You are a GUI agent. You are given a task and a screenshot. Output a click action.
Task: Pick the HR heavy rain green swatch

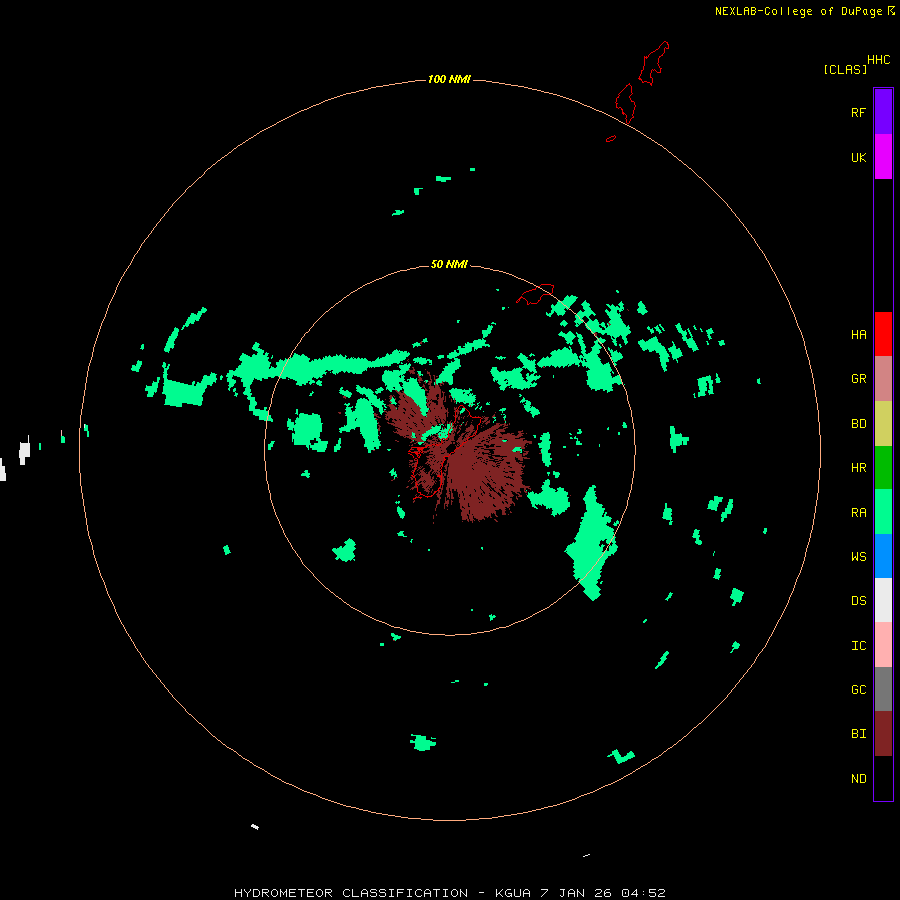tap(883, 467)
